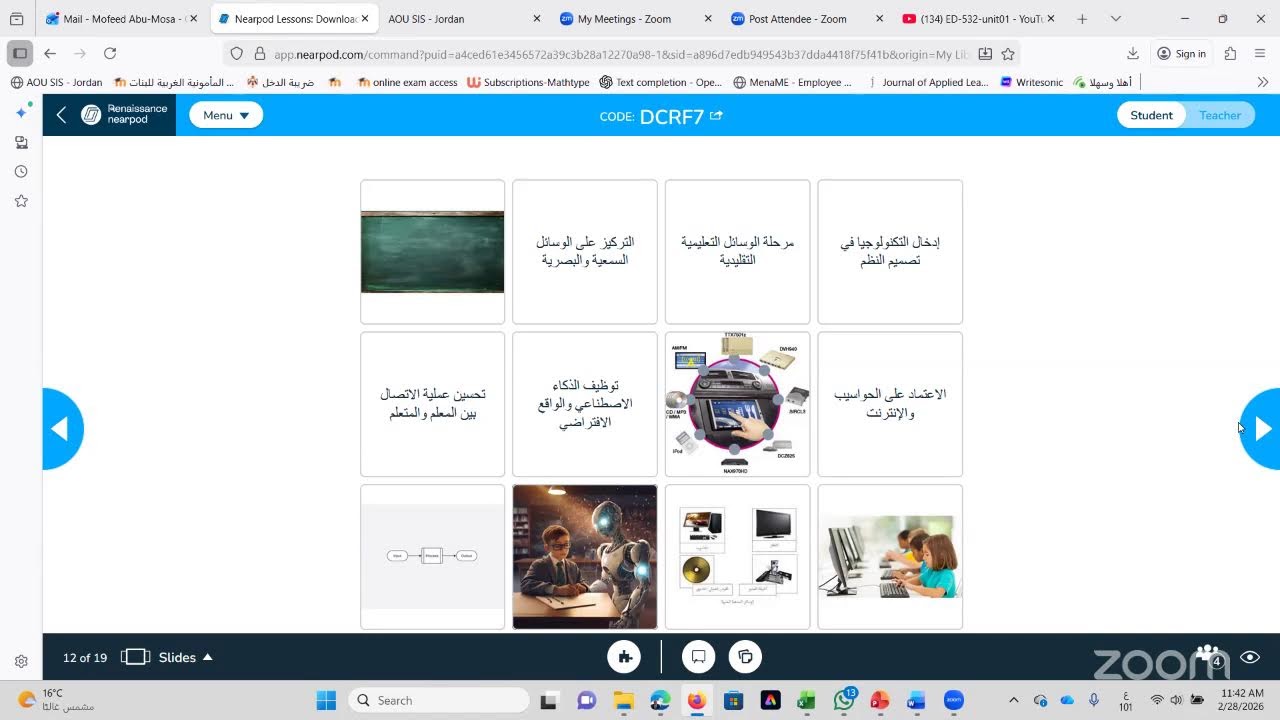
Task: Select the children at computers image card
Action: coord(890,557)
